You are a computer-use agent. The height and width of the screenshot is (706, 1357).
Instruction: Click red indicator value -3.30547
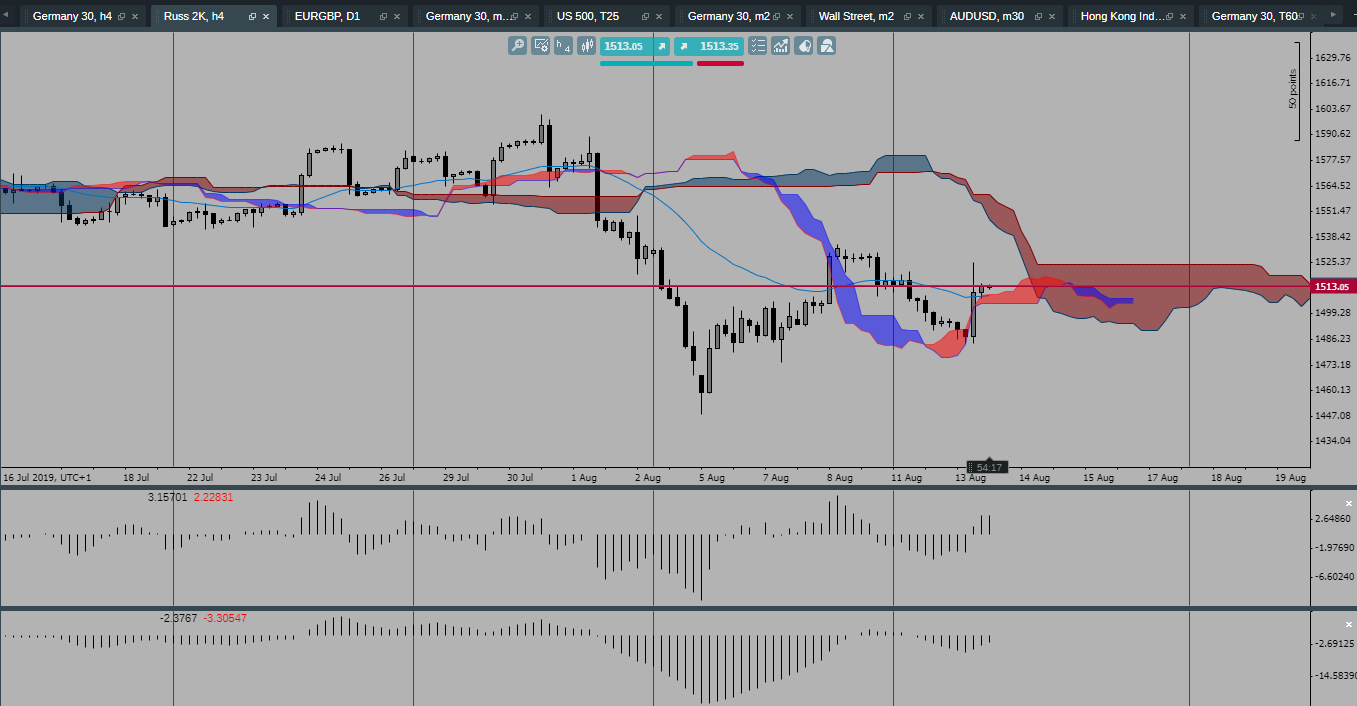click(225, 618)
